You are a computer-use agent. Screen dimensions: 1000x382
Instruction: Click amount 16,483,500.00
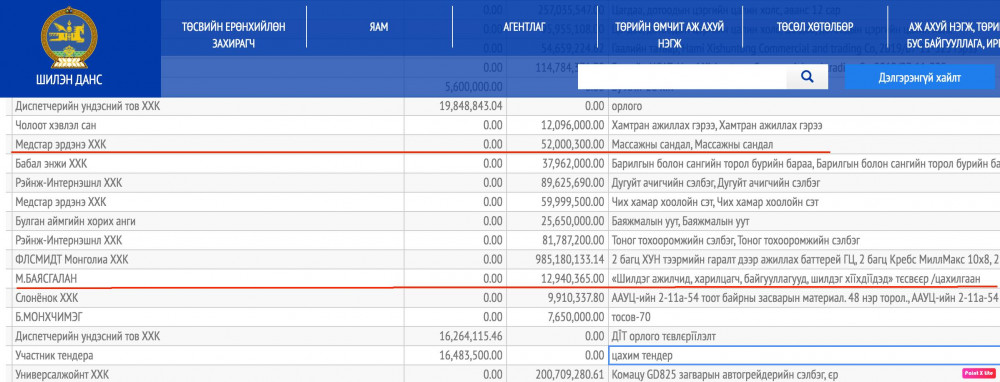point(471,355)
